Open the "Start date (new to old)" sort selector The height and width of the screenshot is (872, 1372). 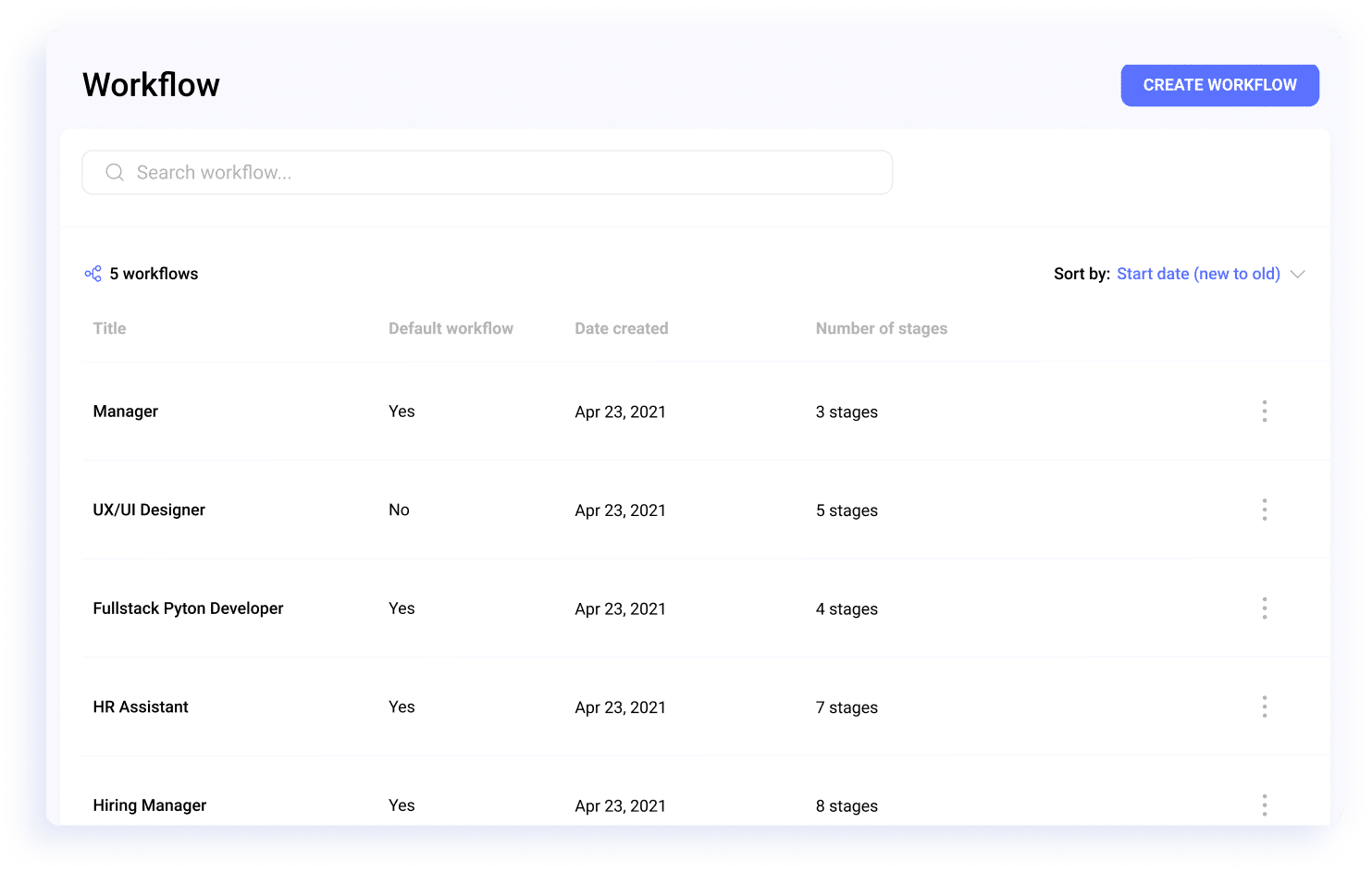coord(1198,273)
